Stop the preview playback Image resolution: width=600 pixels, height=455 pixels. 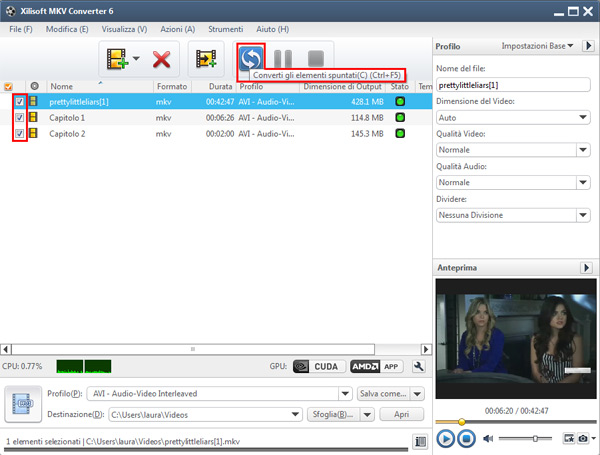click(x=466, y=439)
